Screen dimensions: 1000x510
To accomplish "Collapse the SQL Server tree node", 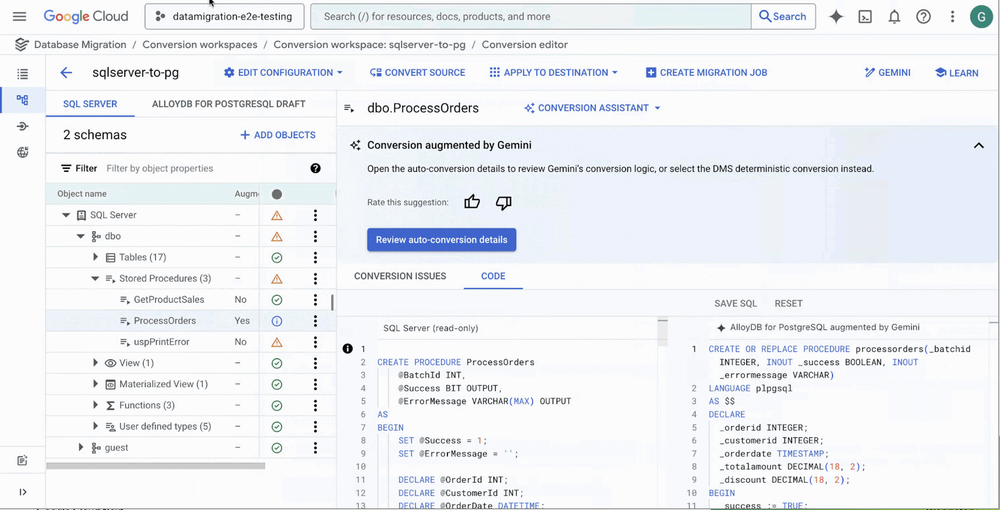I will (66, 215).
